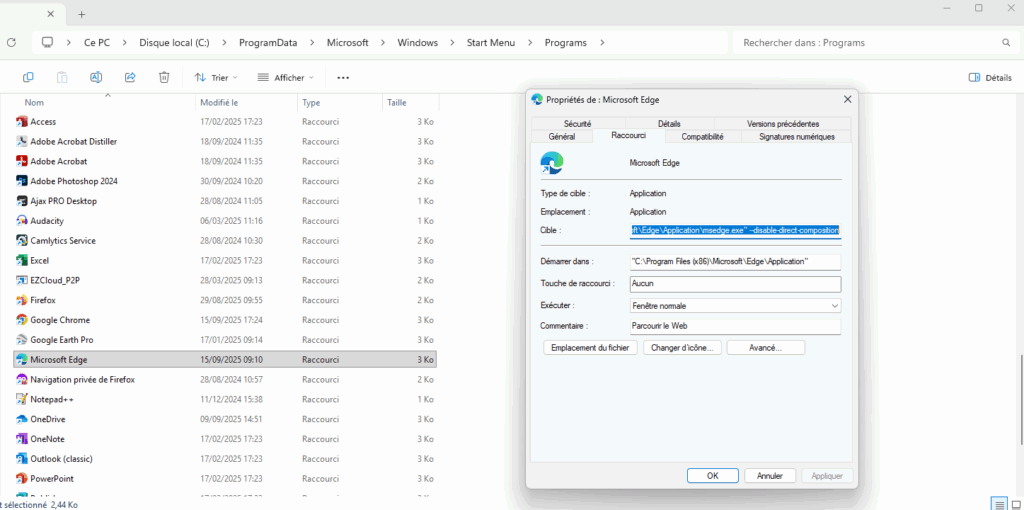The height and width of the screenshot is (510, 1024).
Task: Click the Avancé button
Action: 765,348
